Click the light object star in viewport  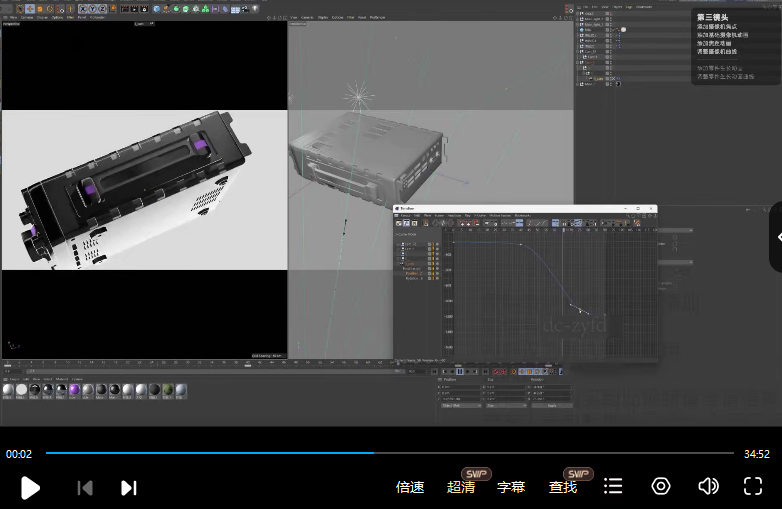coord(359,97)
